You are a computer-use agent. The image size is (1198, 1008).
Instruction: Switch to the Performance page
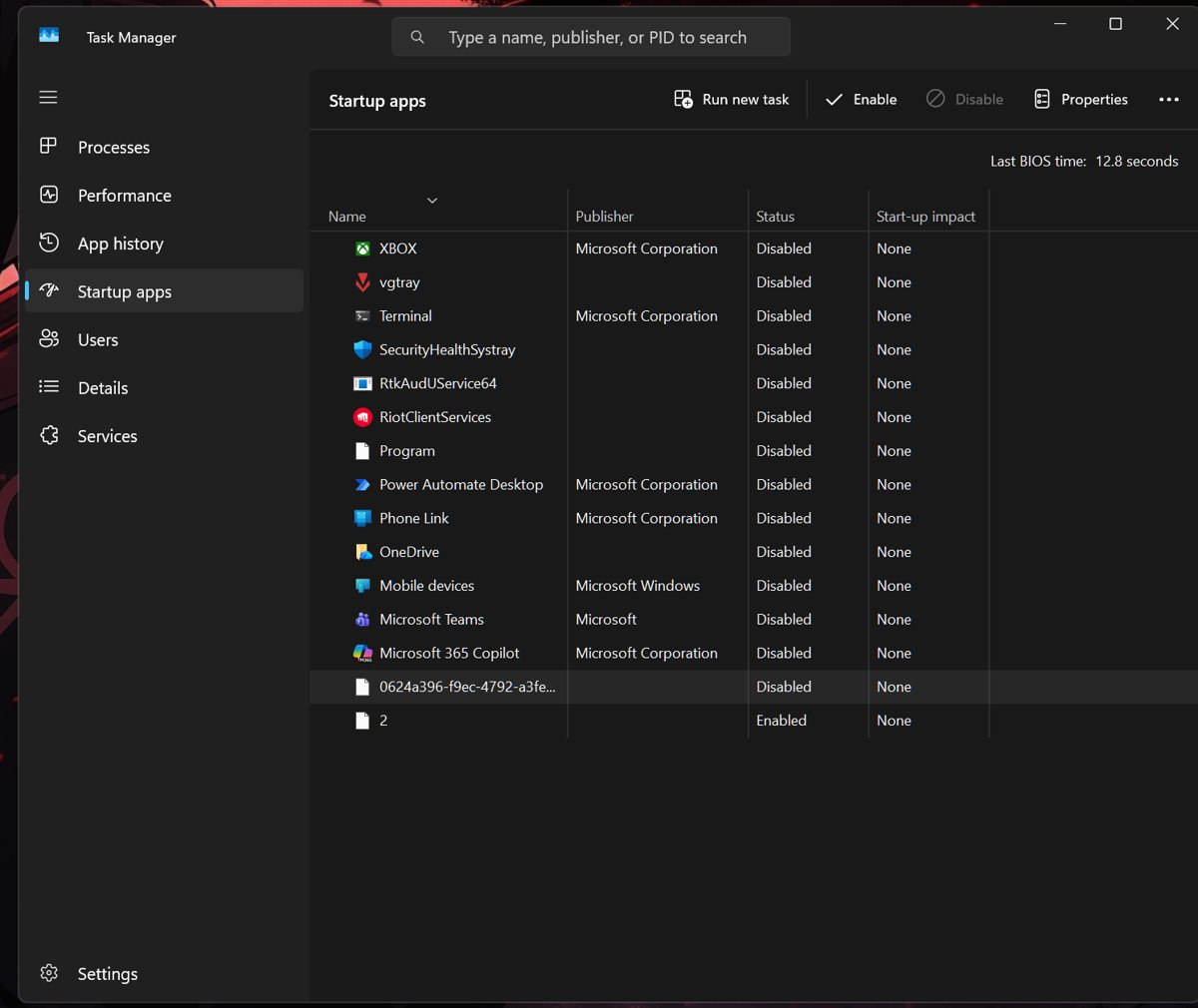pyautogui.click(x=164, y=195)
